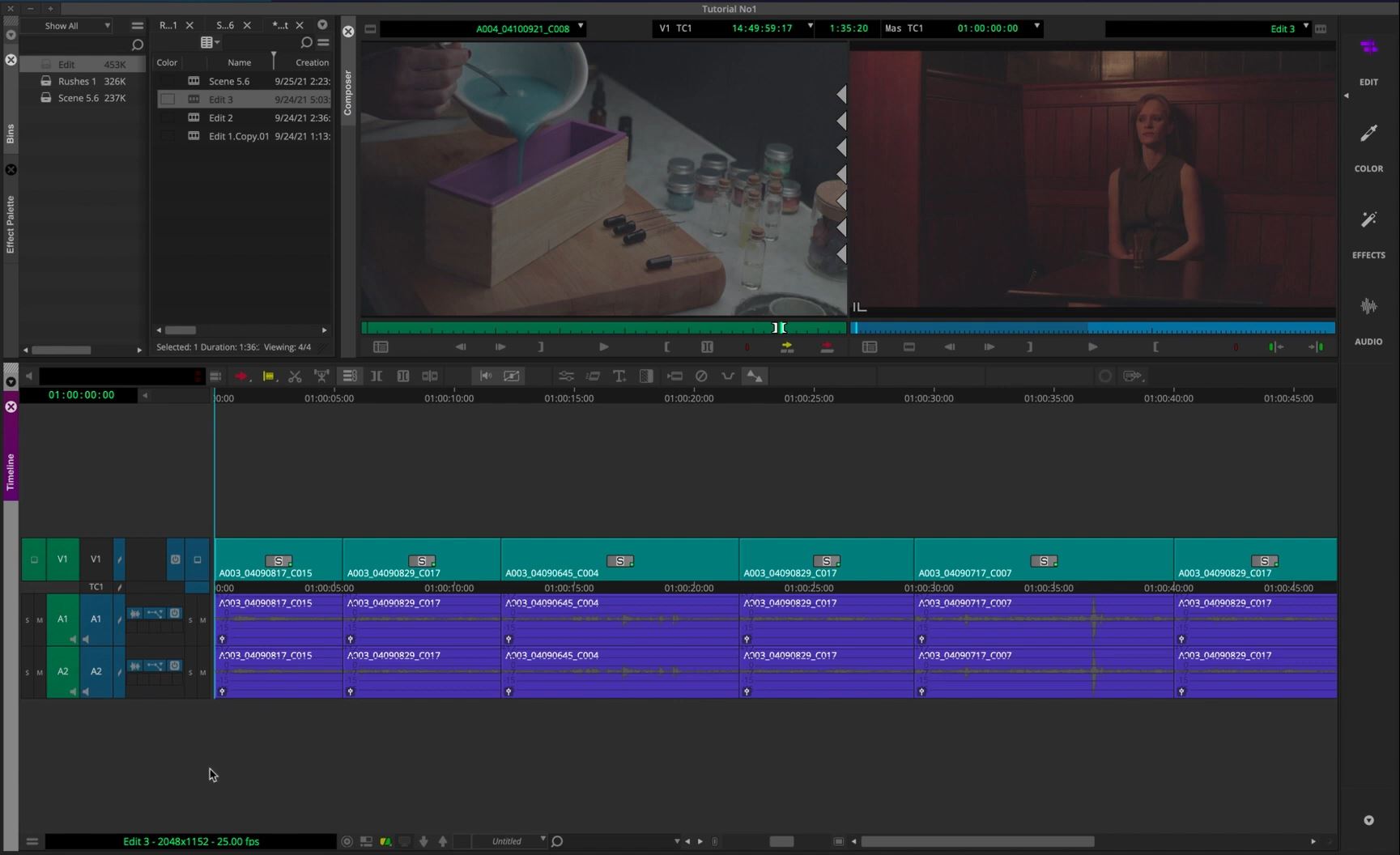Click the blue record monitor position bar
This screenshot has width=1400, height=855.
[x=1092, y=328]
